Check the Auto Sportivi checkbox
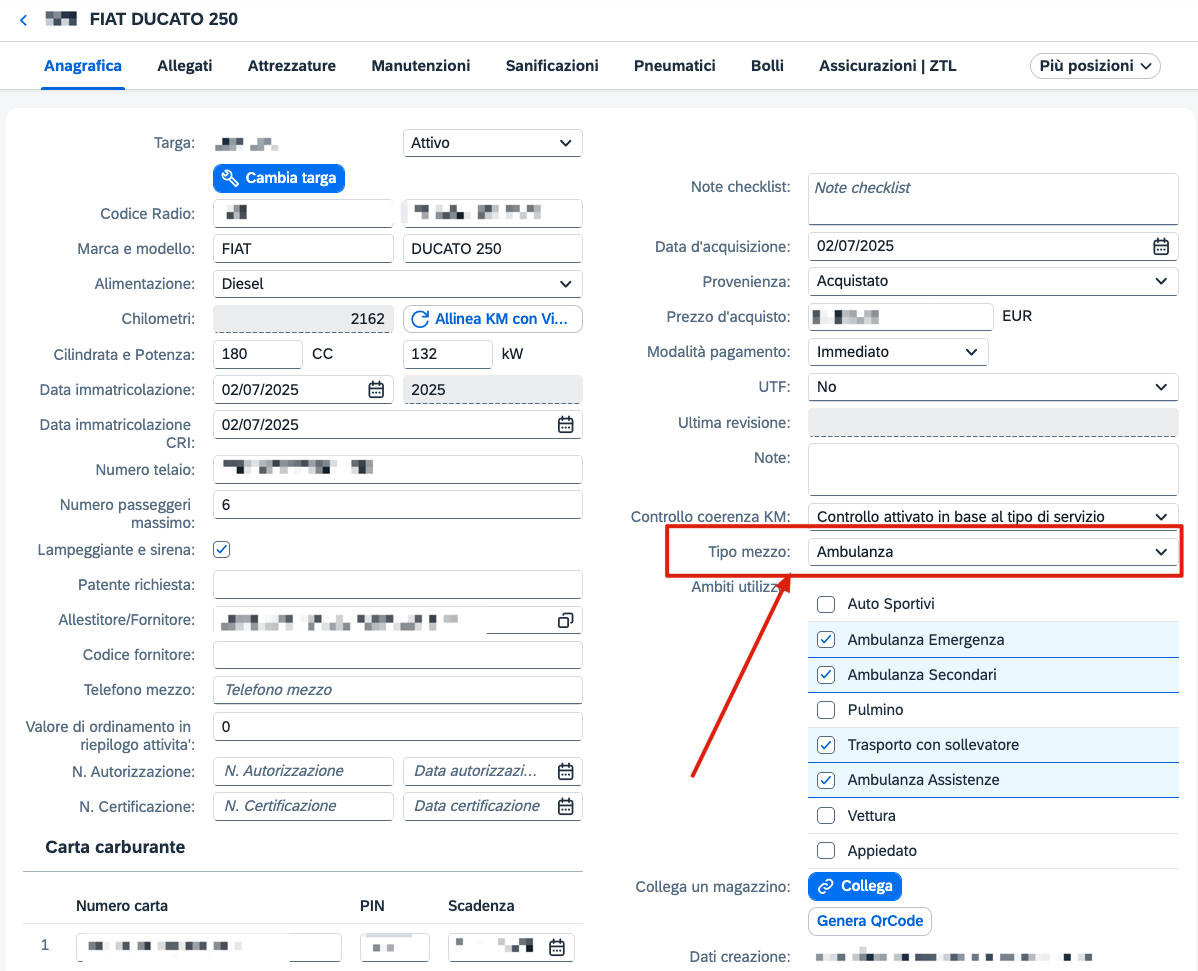 826,604
